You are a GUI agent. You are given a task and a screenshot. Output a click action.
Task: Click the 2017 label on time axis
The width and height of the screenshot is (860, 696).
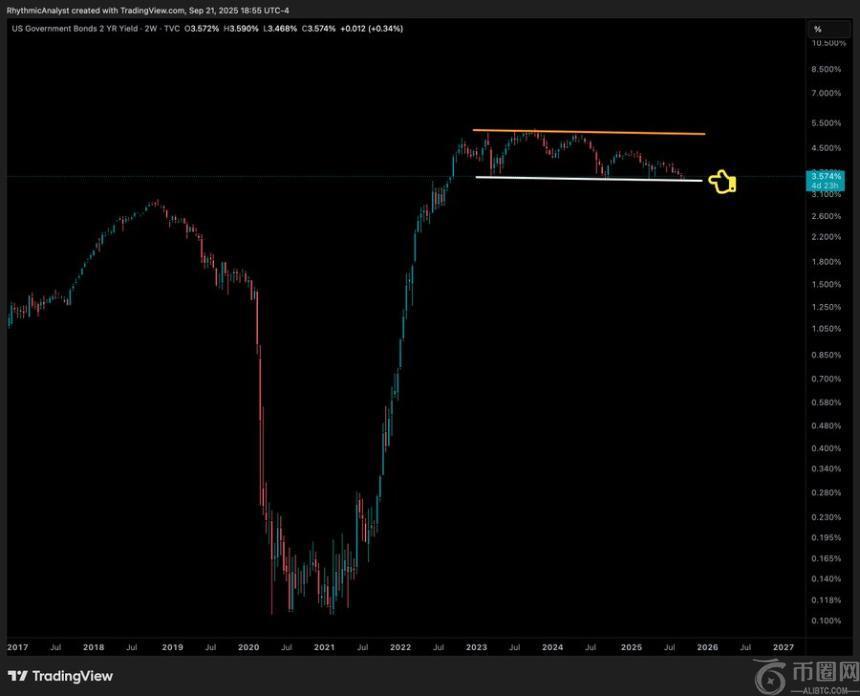[19, 647]
